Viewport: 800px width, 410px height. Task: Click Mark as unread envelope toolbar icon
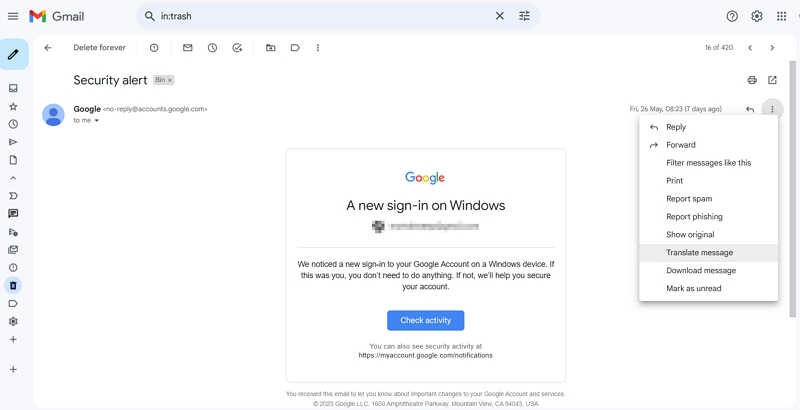point(188,48)
